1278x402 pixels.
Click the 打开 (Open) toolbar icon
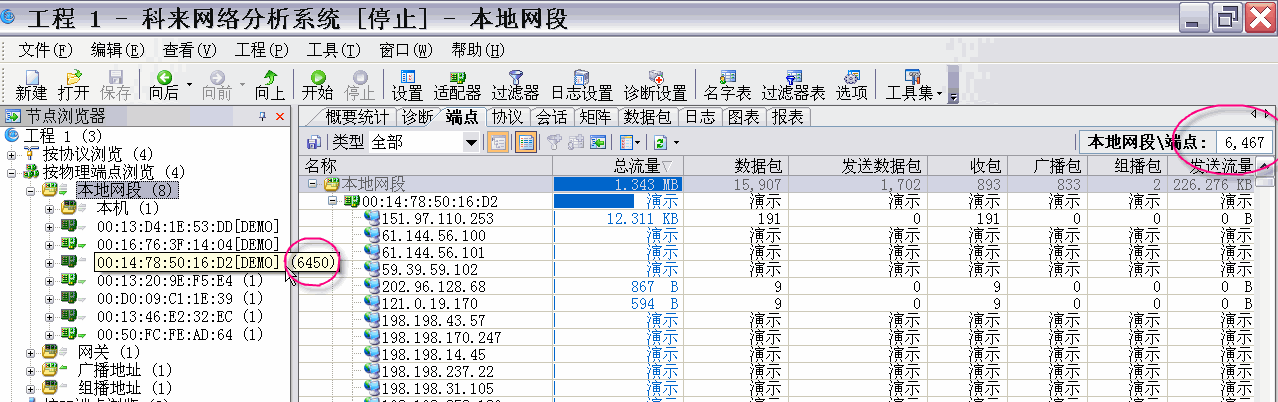tap(73, 84)
